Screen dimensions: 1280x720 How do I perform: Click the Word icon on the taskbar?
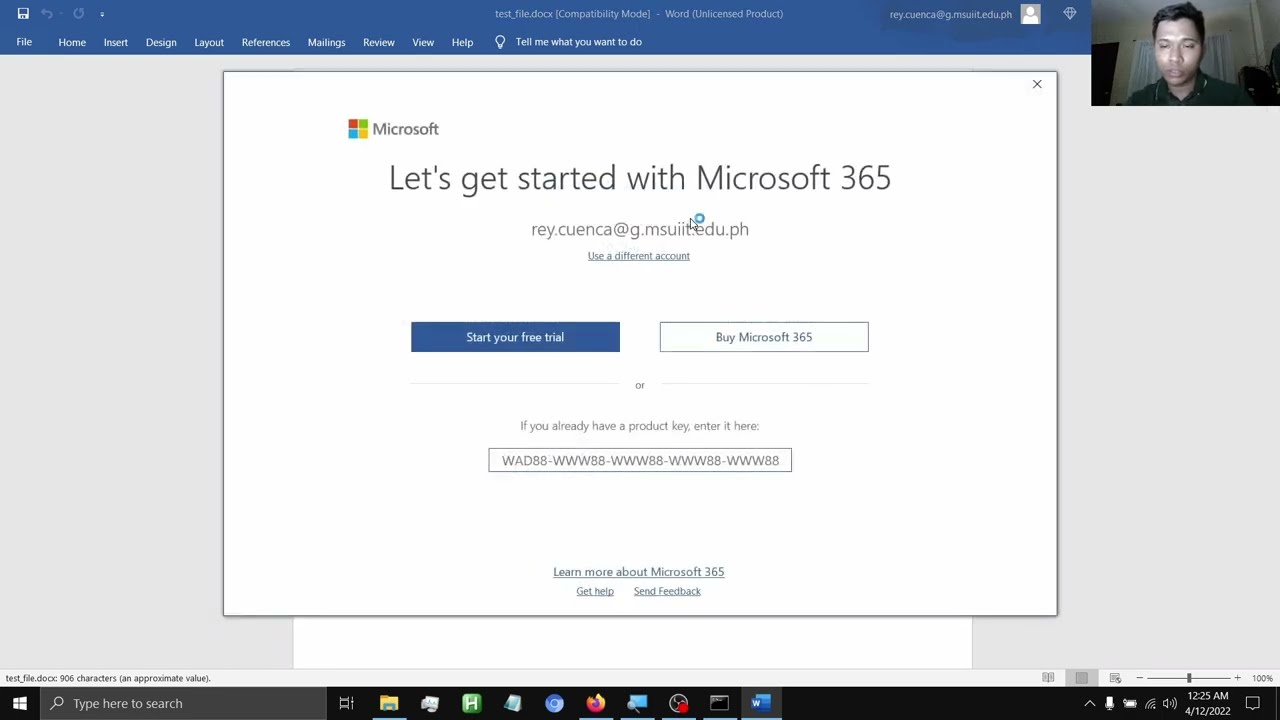tap(761, 703)
